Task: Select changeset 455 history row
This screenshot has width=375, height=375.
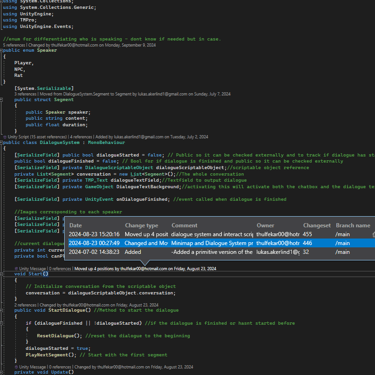Action: tap(221, 234)
